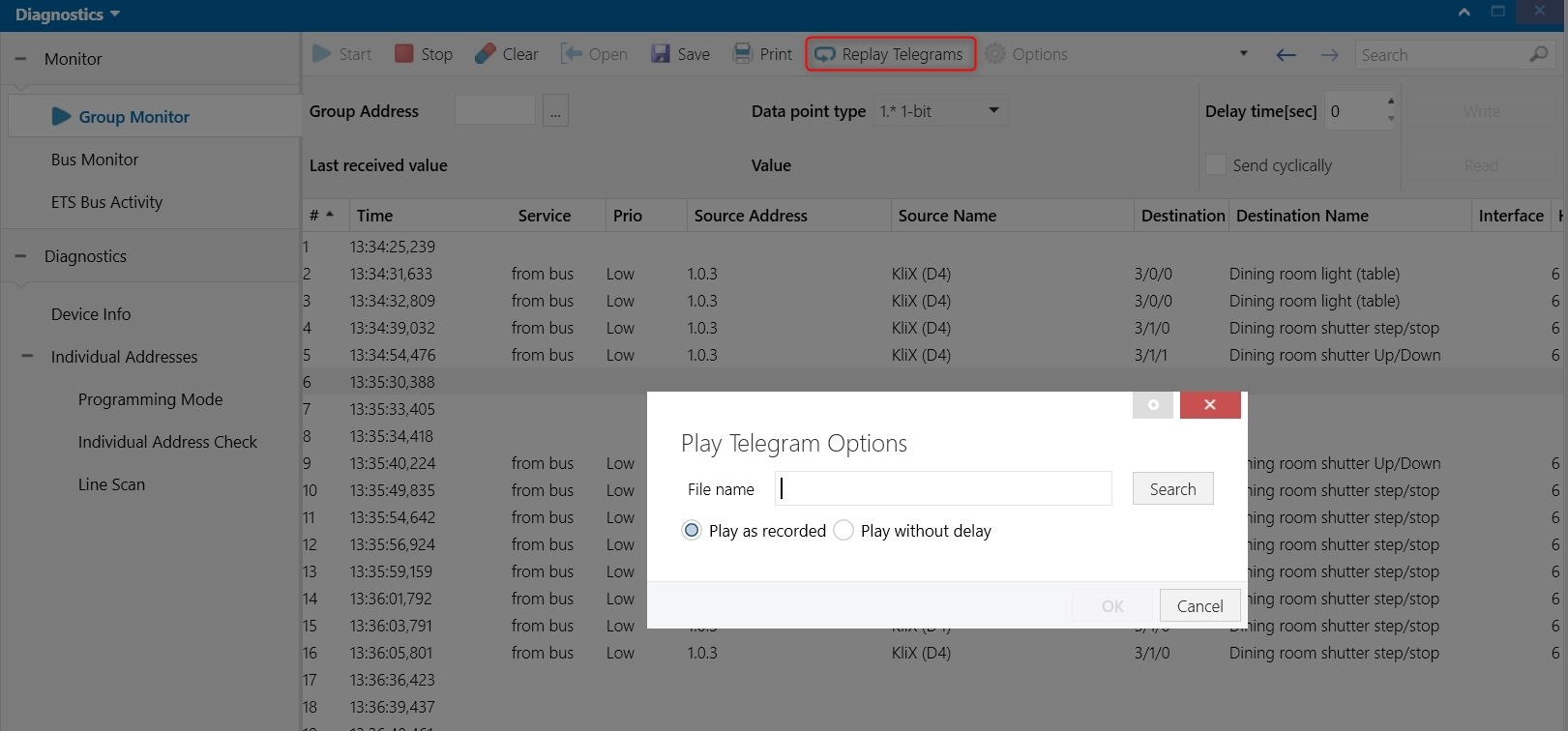Open ETS Bus Activity in sidebar

[106, 202]
